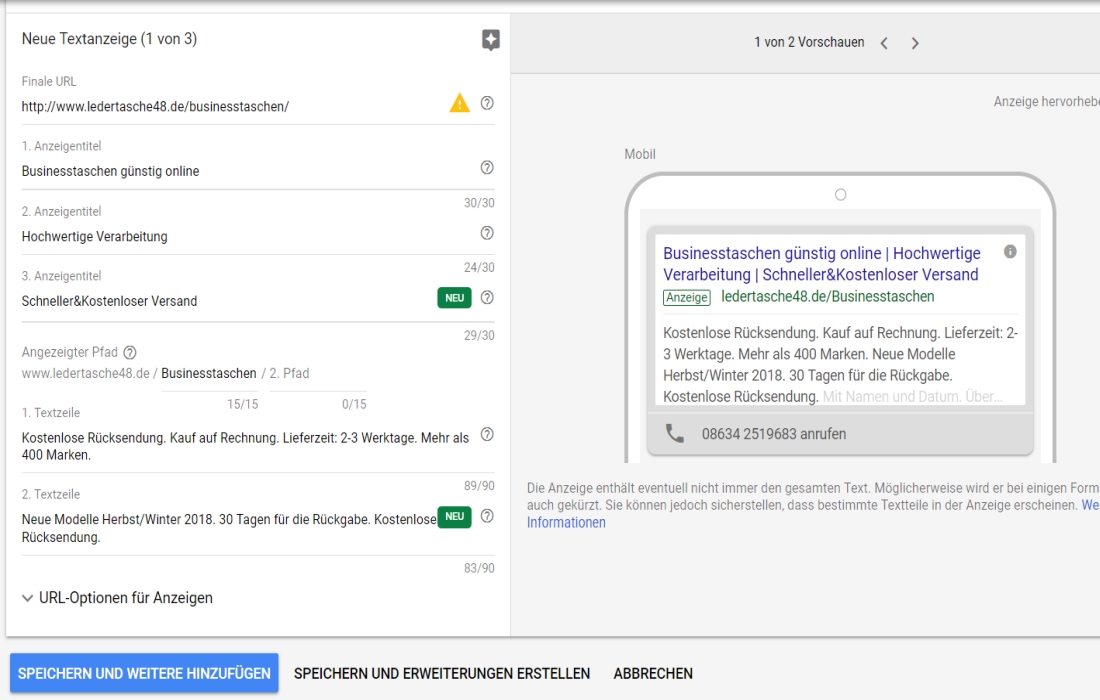Go to the next ad preview
1100x700 pixels.
pos(915,43)
